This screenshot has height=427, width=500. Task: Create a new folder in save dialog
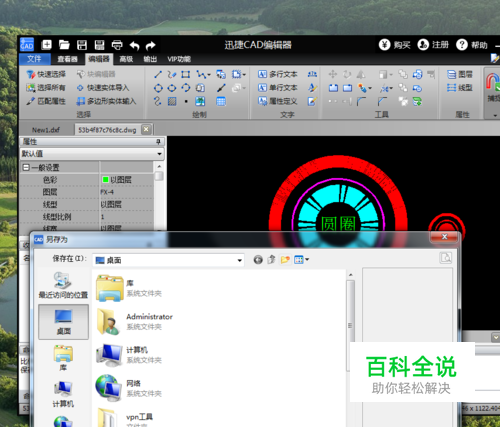point(285,259)
